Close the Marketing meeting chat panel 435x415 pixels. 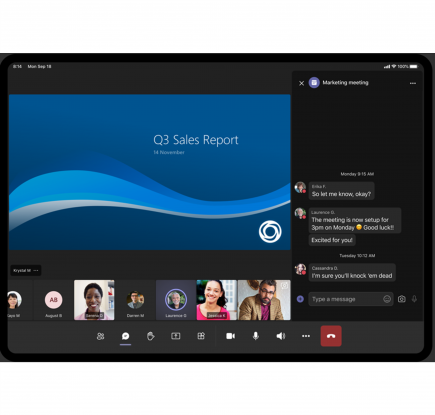click(x=301, y=83)
